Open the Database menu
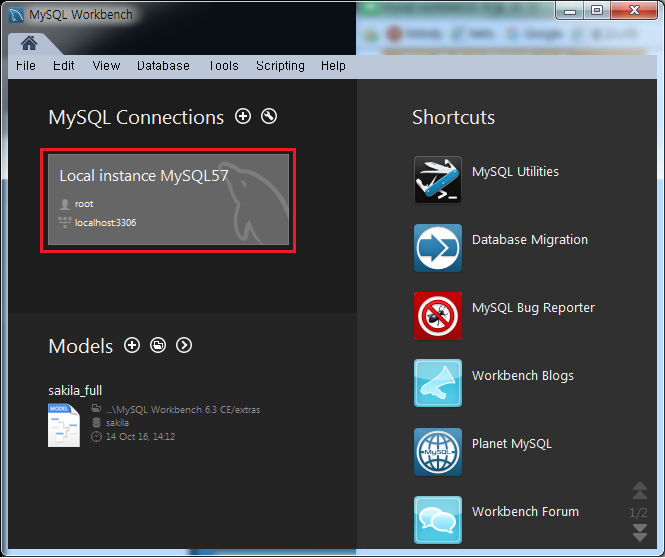Viewport: 665px width, 558px height. coord(163,66)
